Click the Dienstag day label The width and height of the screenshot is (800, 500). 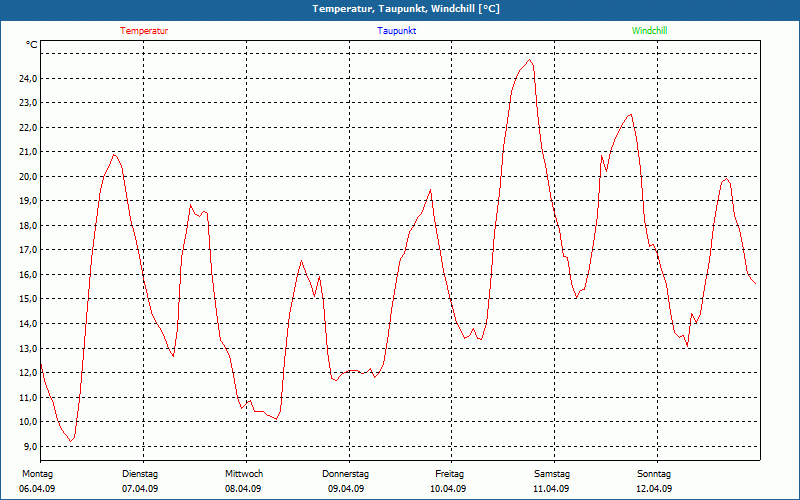[x=140, y=474]
